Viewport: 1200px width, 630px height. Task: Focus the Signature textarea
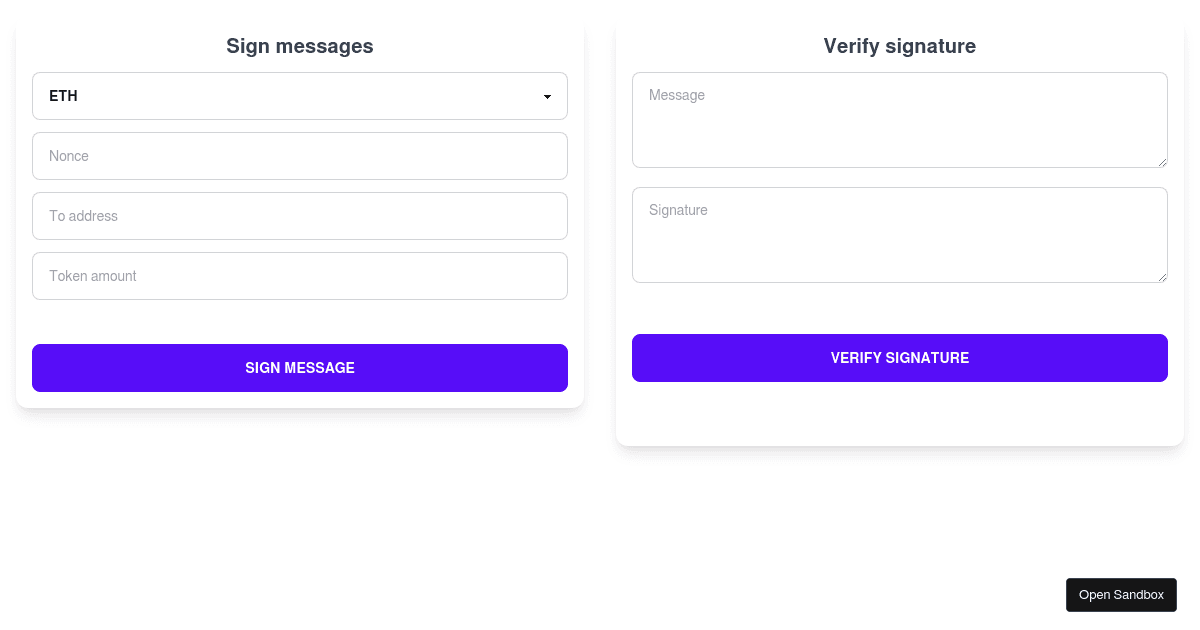click(900, 235)
